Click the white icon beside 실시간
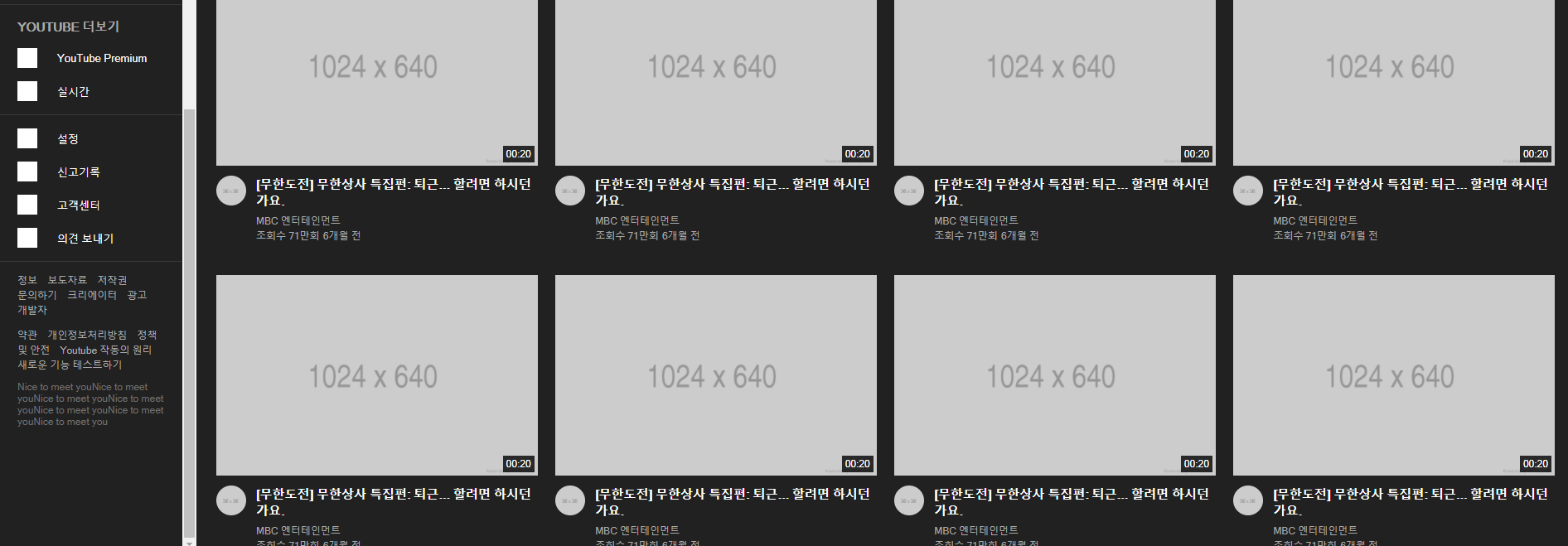This screenshot has width=1568, height=546. coord(27,91)
